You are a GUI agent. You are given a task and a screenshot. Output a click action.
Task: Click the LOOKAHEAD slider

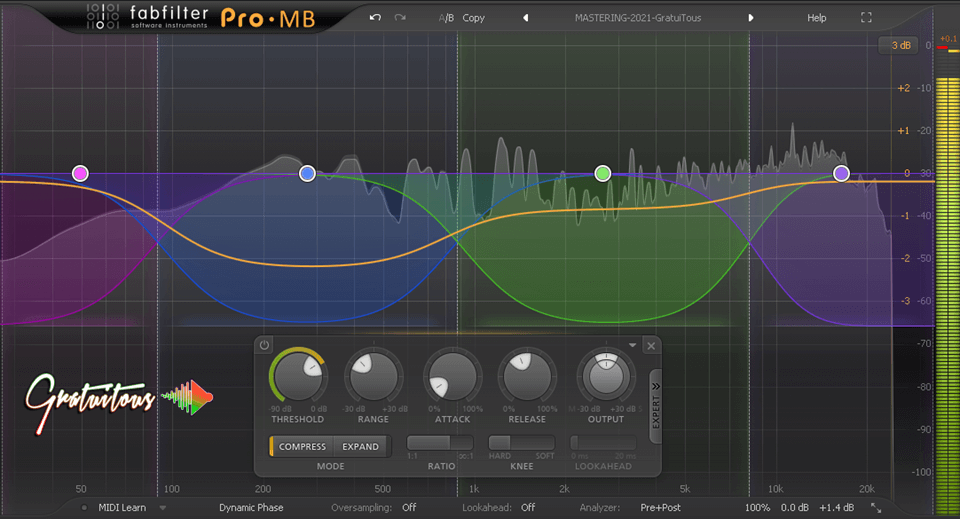(x=603, y=442)
